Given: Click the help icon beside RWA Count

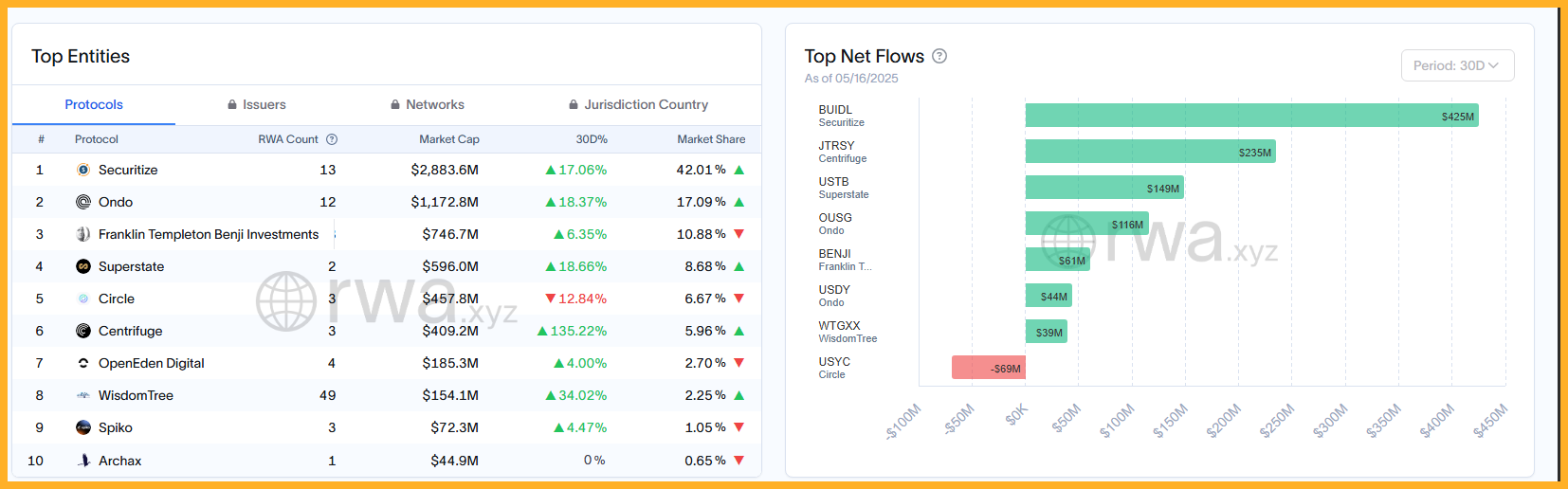Looking at the screenshot, I should point(332,139).
